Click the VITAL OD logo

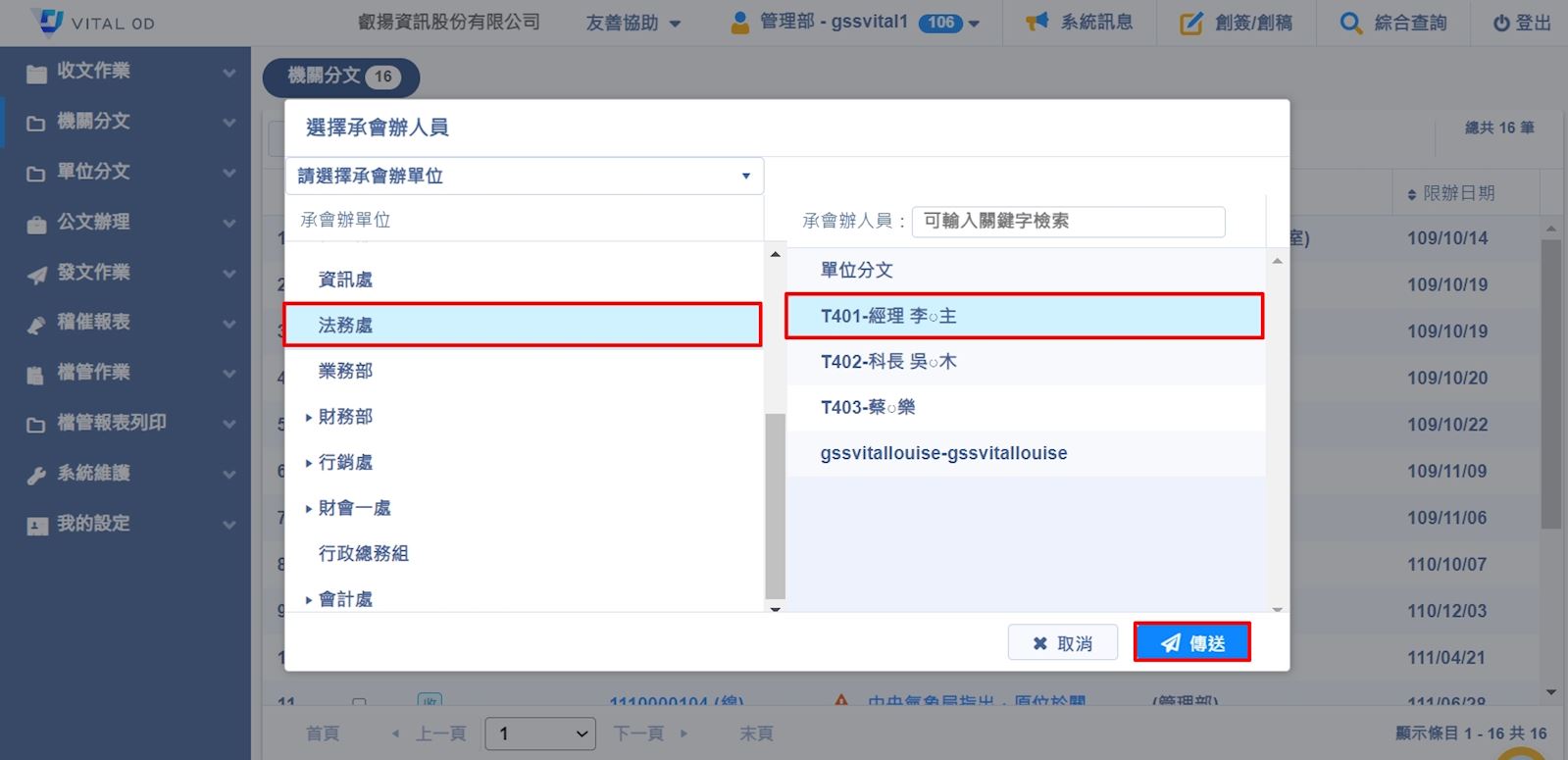(93, 22)
